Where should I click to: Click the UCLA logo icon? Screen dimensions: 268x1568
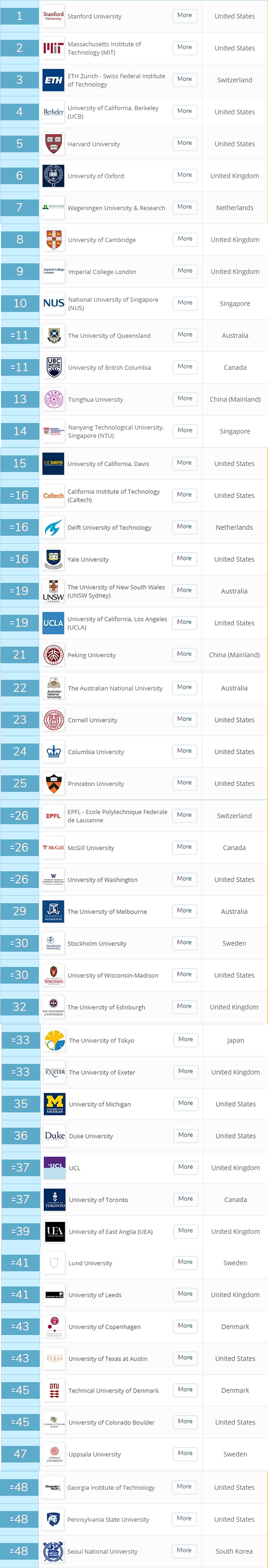click(54, 622)
